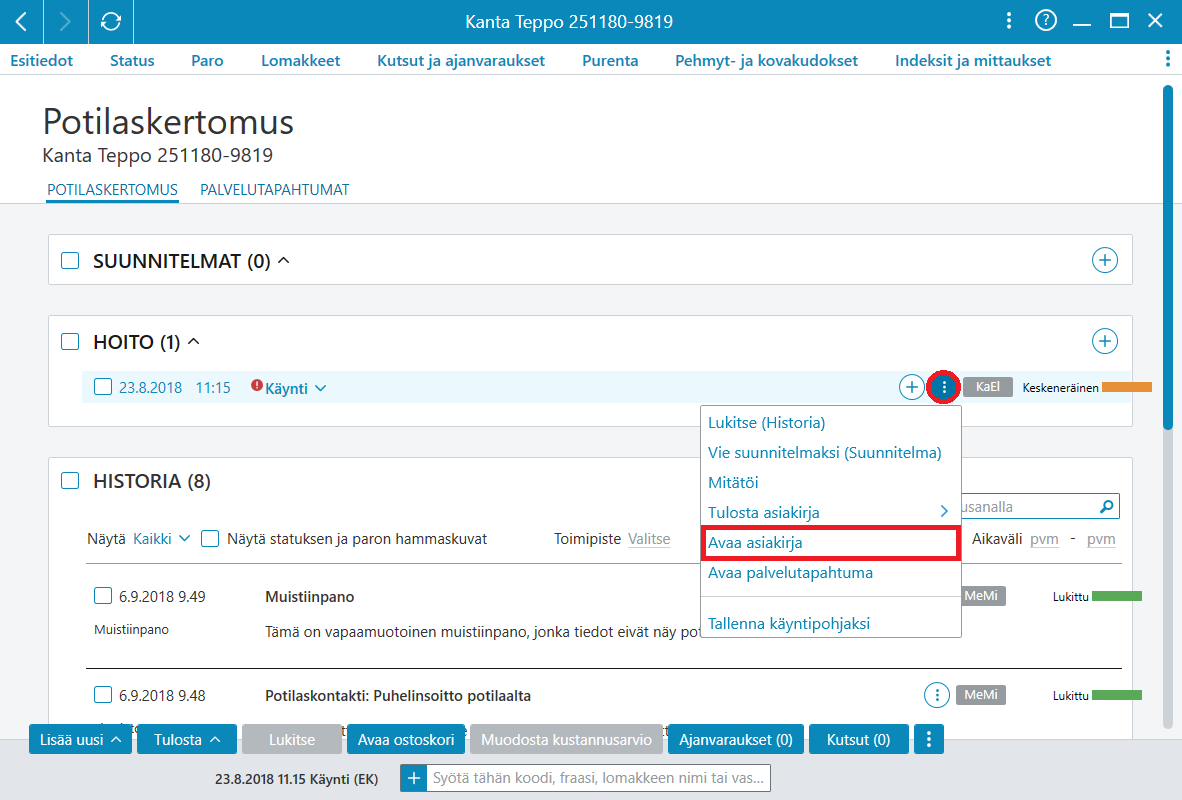Tick the HOITO section checkbox

pos(70,342)
